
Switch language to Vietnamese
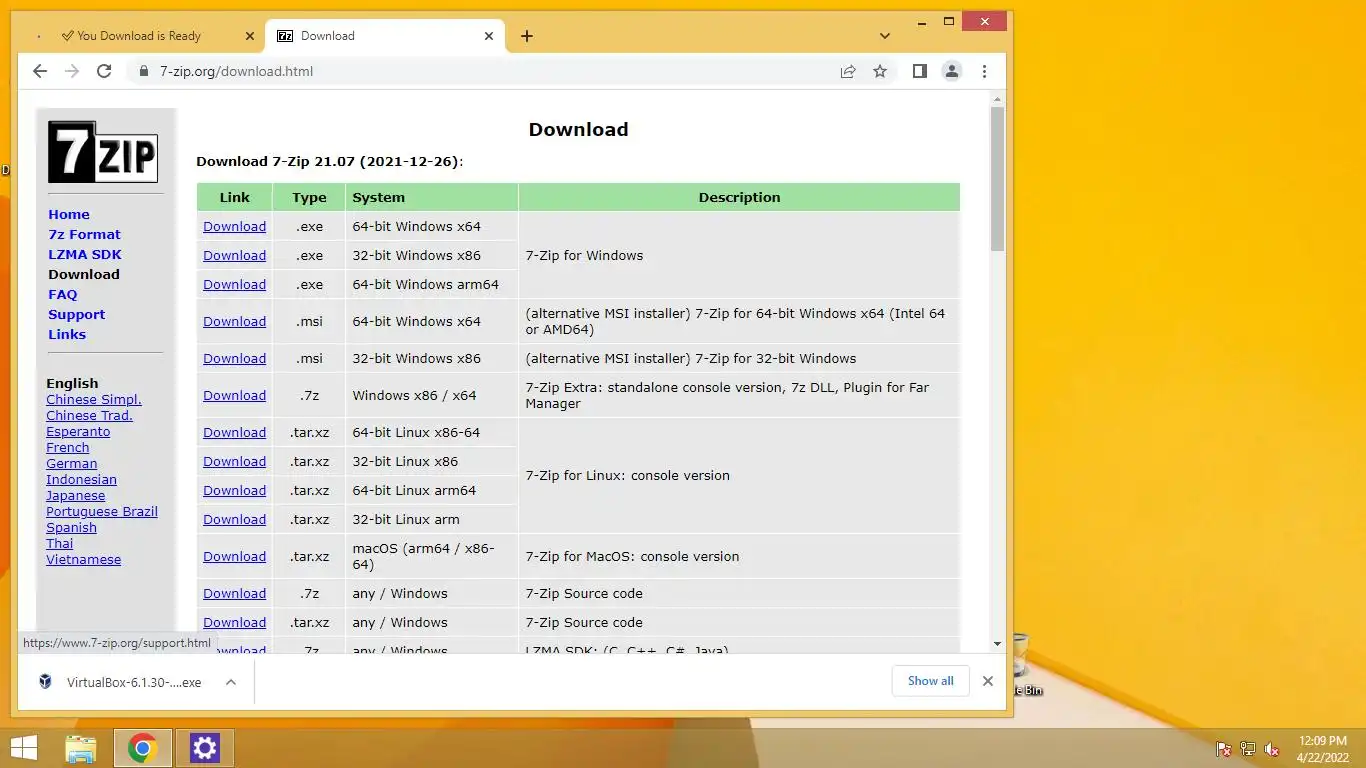point(83,559)
